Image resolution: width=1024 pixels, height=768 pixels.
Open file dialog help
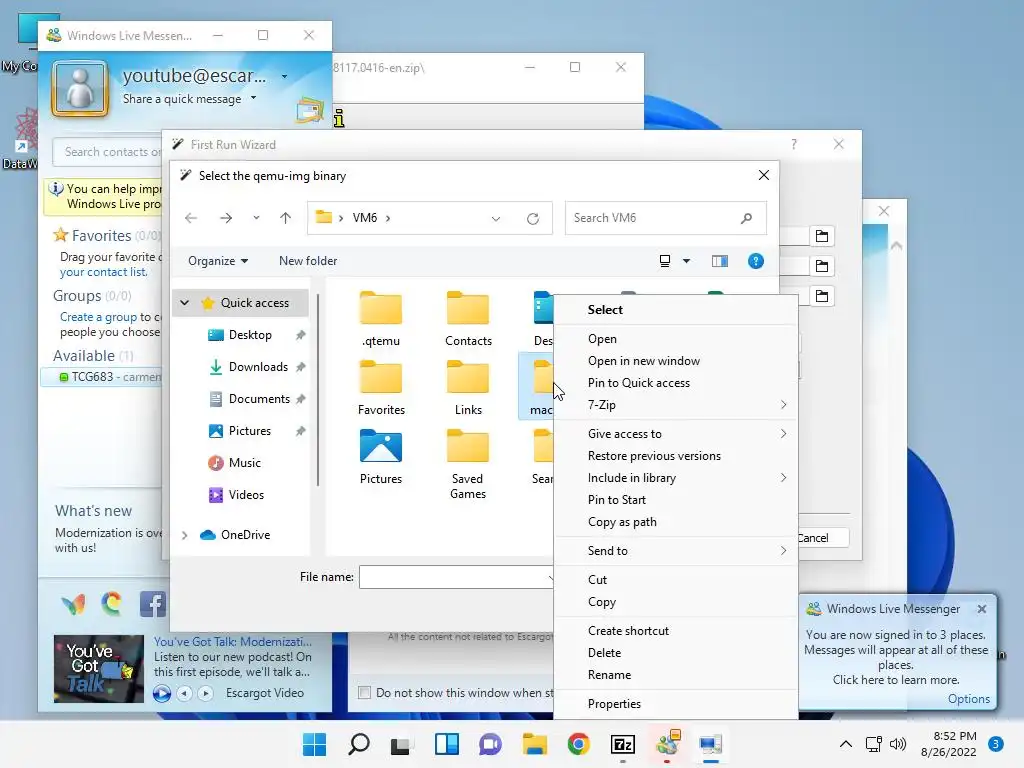coord(756,261)
